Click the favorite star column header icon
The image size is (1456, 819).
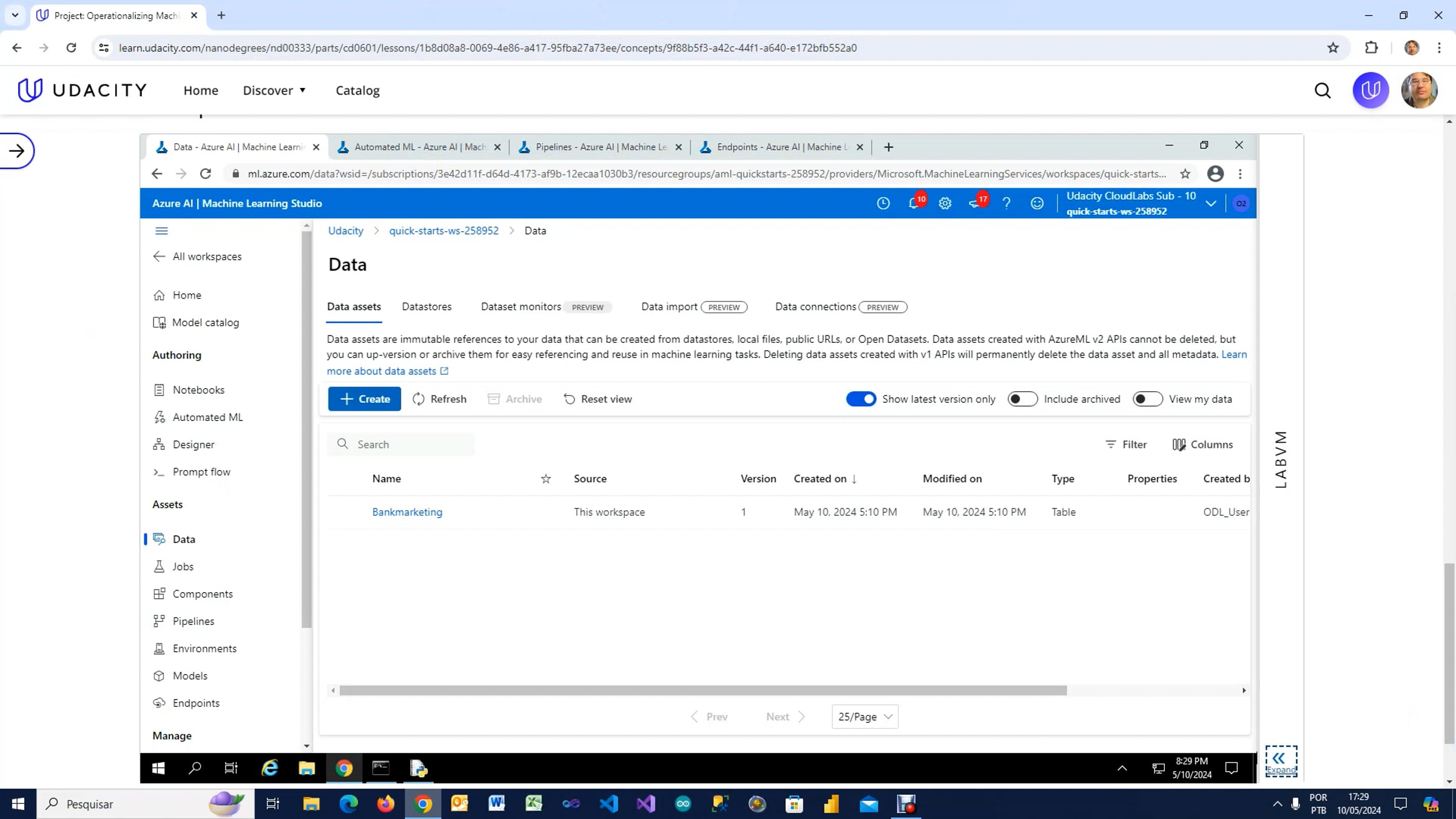545,479
